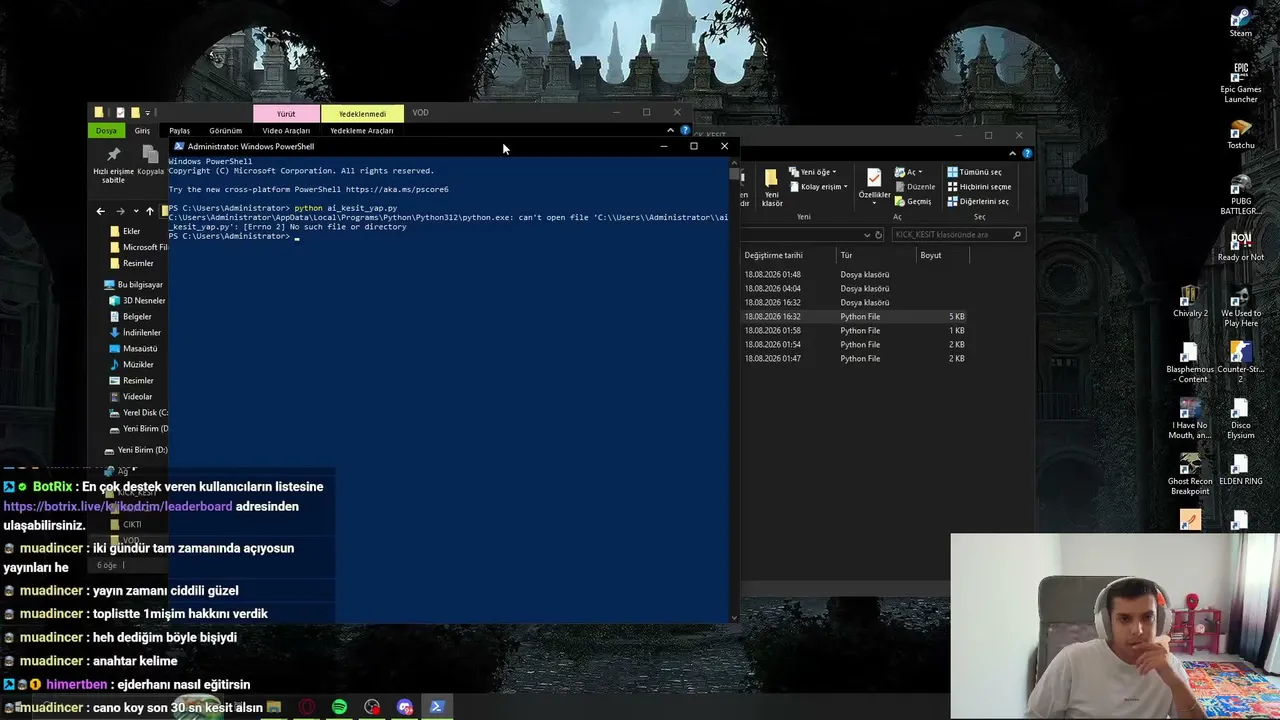Image resolution: width=1280 pixels, height=720 pixels.
Task: Open Steam from the desktop
Action: click(x=1240, y=22)
